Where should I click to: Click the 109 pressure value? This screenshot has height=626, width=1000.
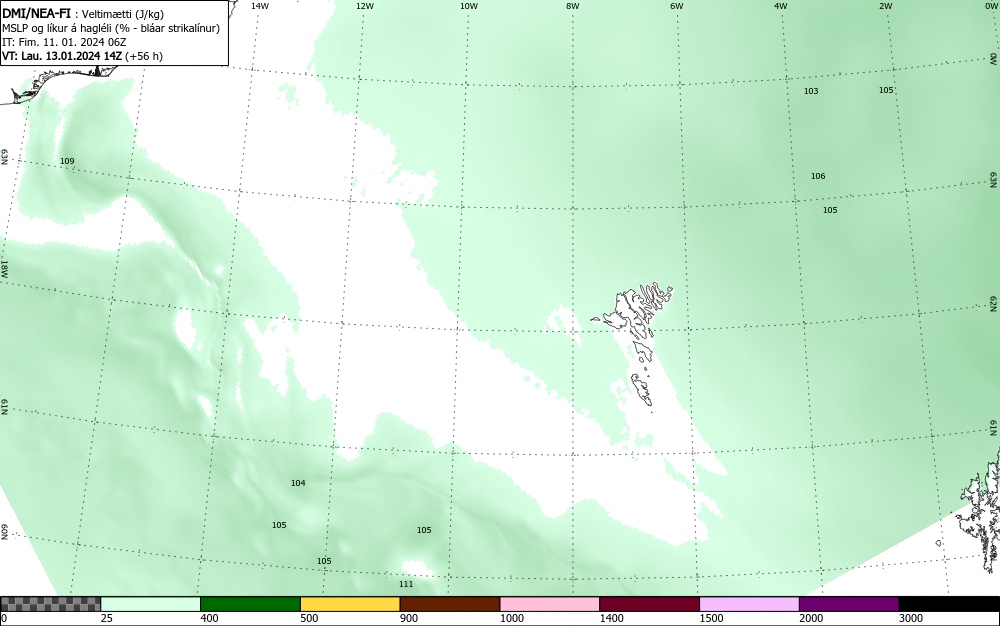[x=67, y=161]
